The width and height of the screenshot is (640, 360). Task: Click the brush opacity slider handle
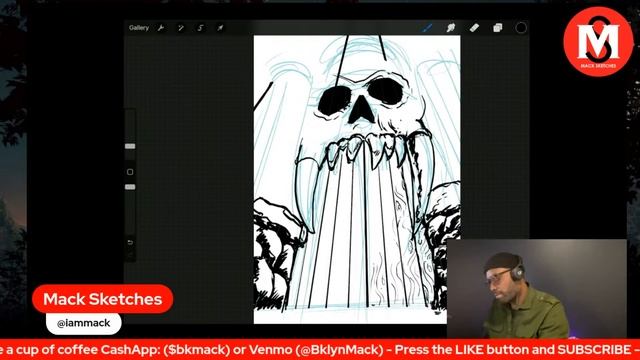point(130,187)
